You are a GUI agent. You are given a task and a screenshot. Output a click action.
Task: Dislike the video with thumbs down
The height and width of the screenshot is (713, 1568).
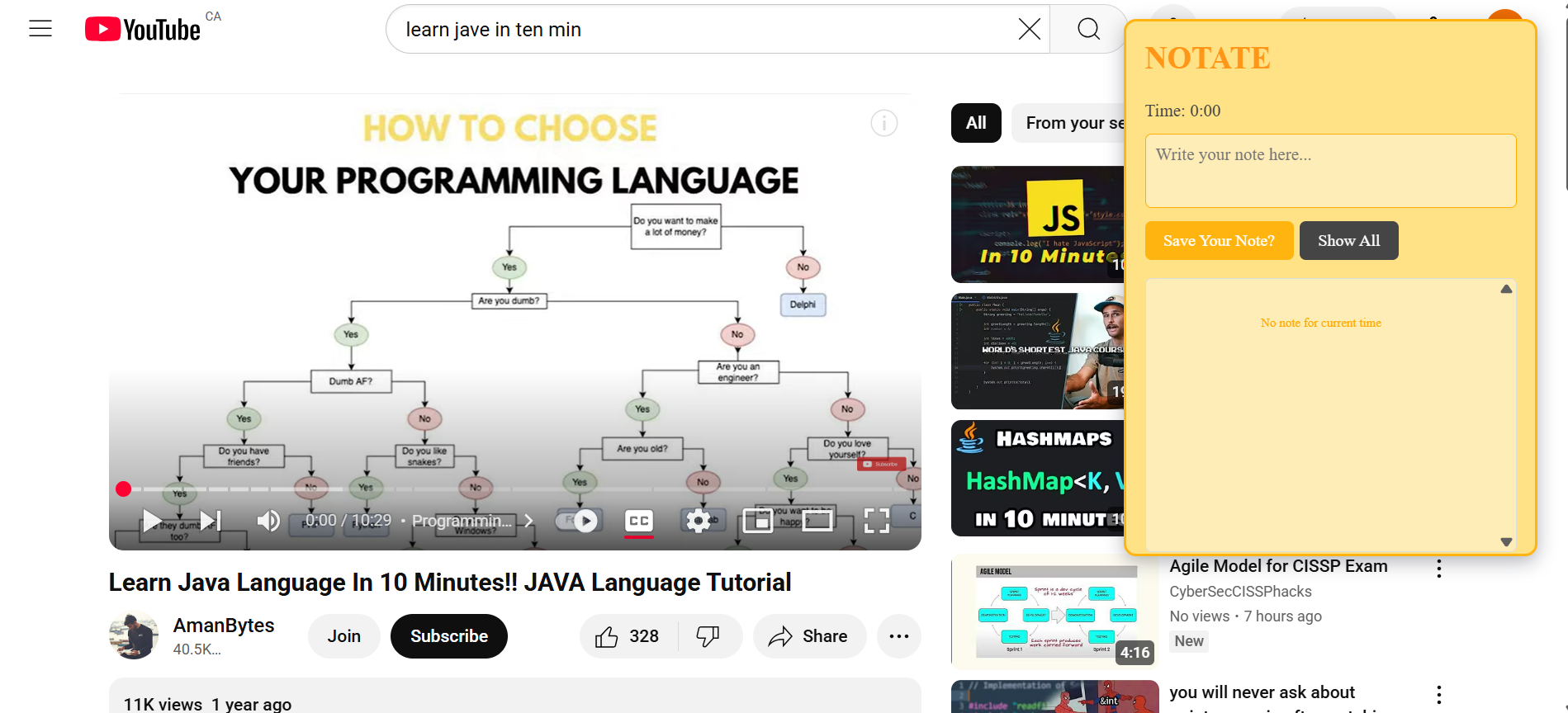pos(708,636)
